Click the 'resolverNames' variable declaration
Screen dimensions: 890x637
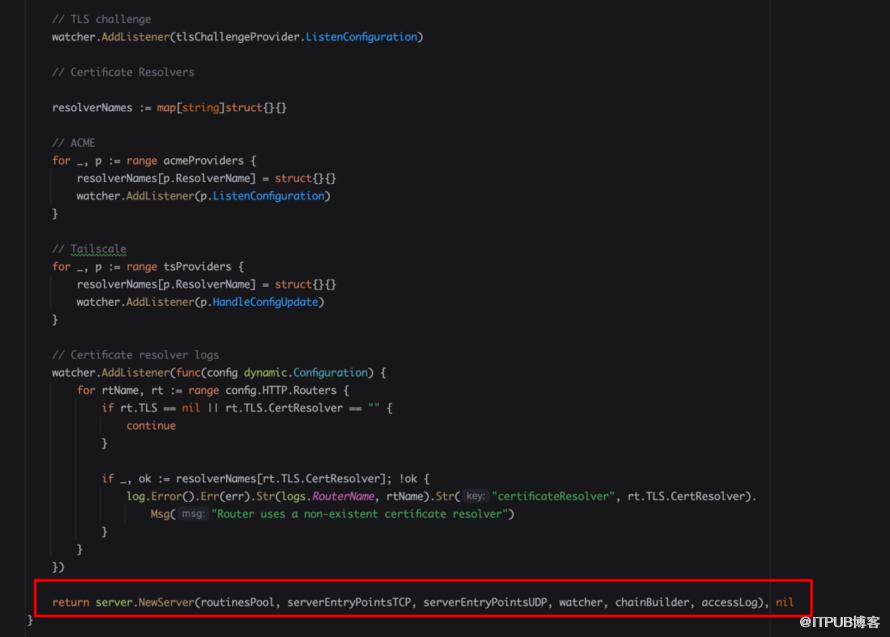(x=92, y=108)
